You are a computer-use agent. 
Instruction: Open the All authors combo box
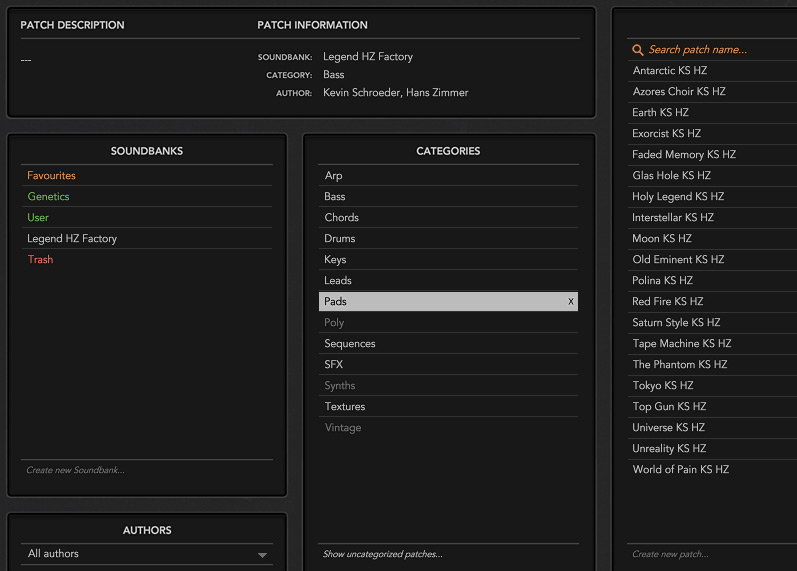coord(140,554)
